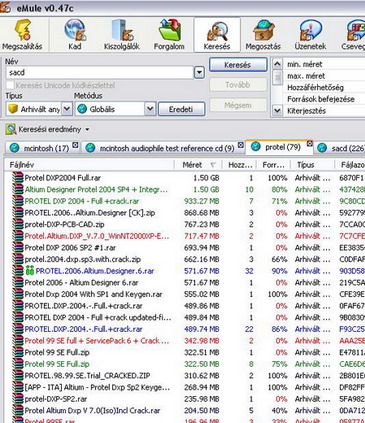Close the mcintosh (17) search tab
365x423 pixels.
[75, 145]
